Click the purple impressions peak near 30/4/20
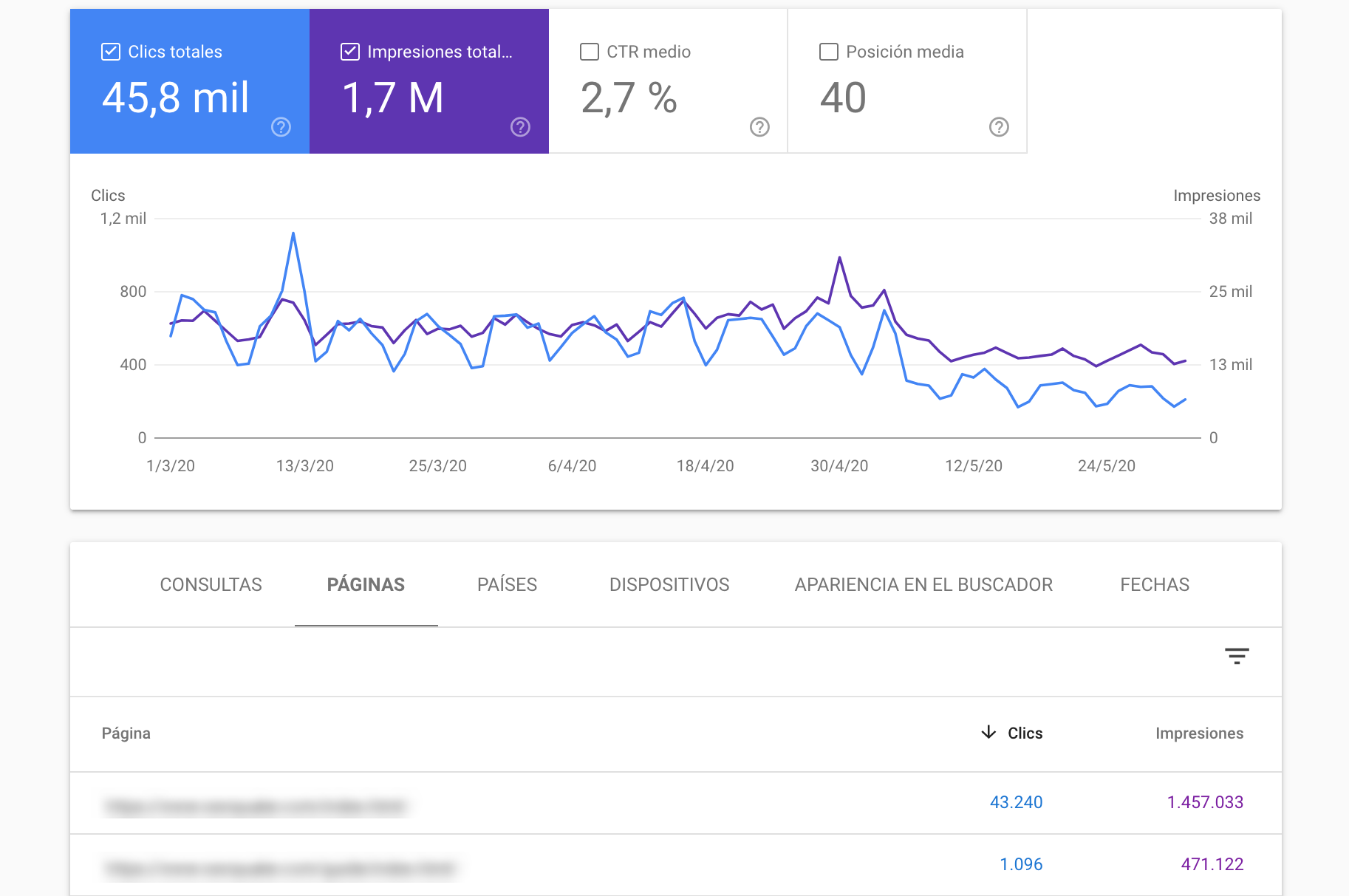1349x896 pixels. click(x=839, y=258)
